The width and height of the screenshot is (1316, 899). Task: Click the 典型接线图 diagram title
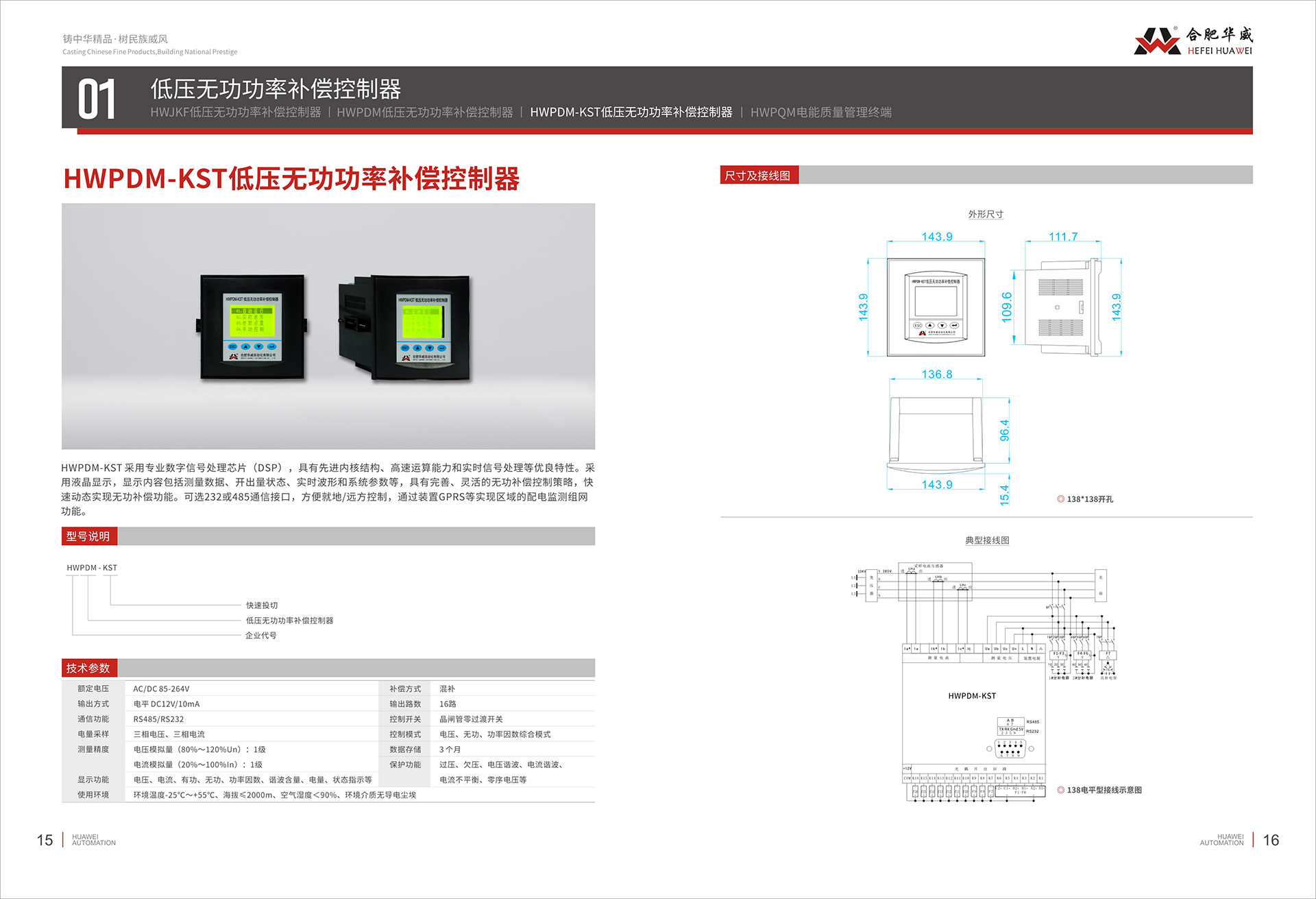987,540
